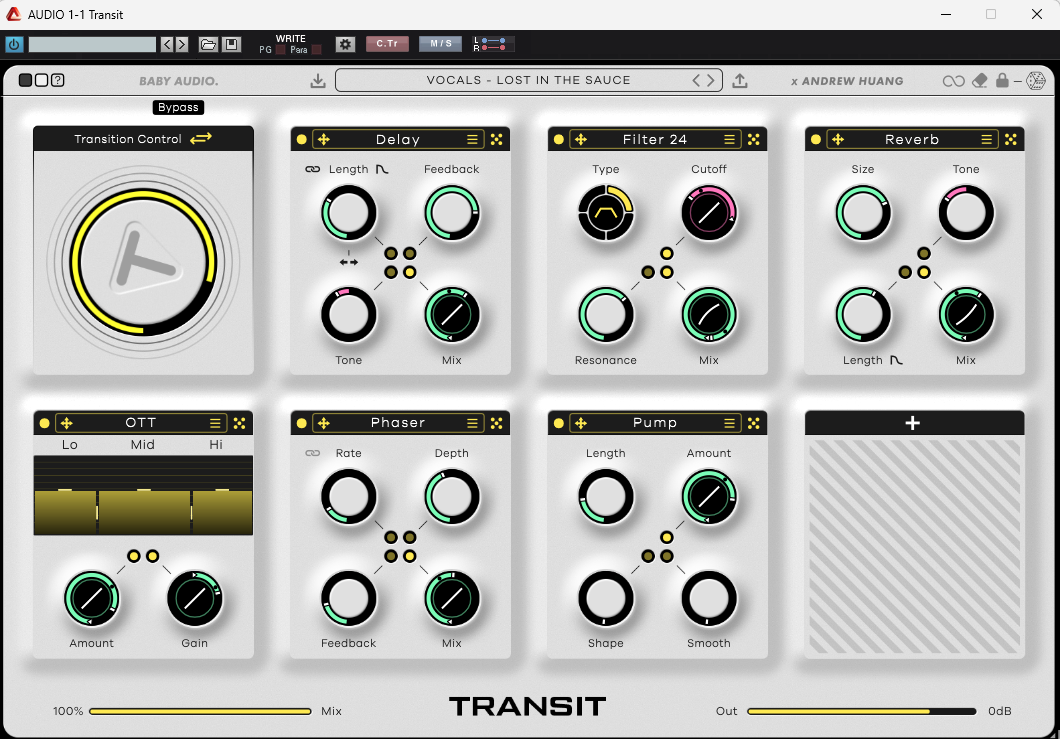
Task: Click the Filter 24 move handle
Action: [x=581, y=139]
